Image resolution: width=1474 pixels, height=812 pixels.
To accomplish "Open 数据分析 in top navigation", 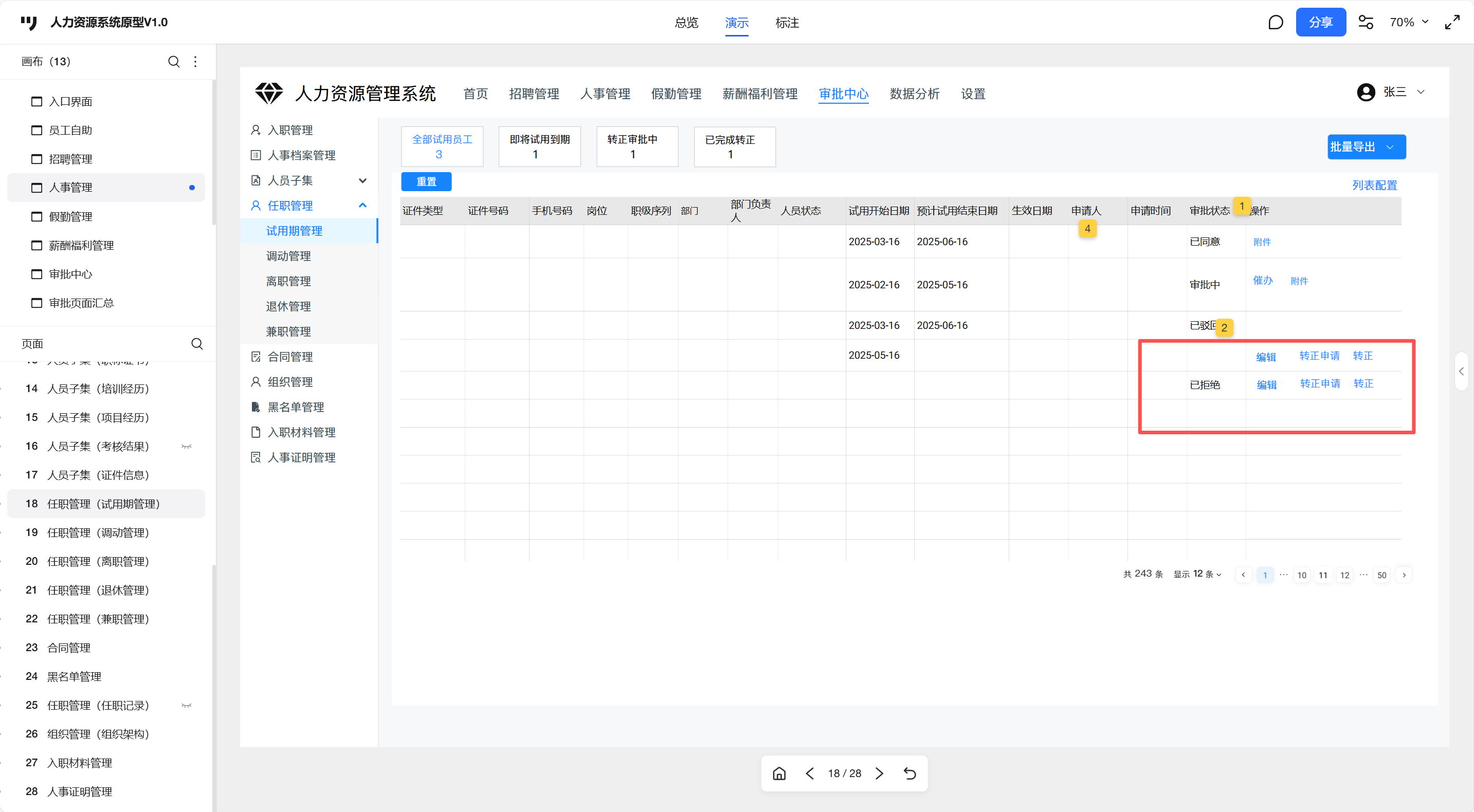I will pyautogui.click(x=915, y=94).
